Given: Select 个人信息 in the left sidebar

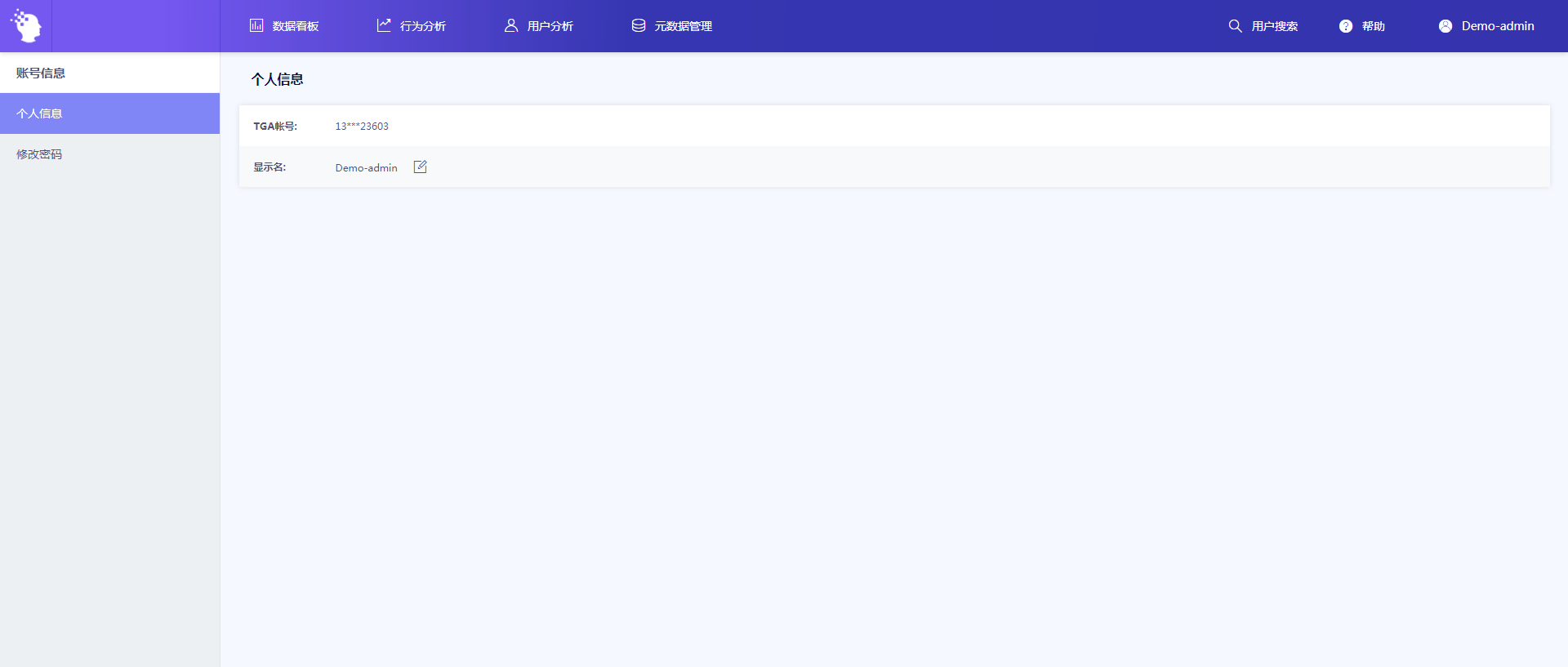Looking at the screenshot, I should [39, 113].
